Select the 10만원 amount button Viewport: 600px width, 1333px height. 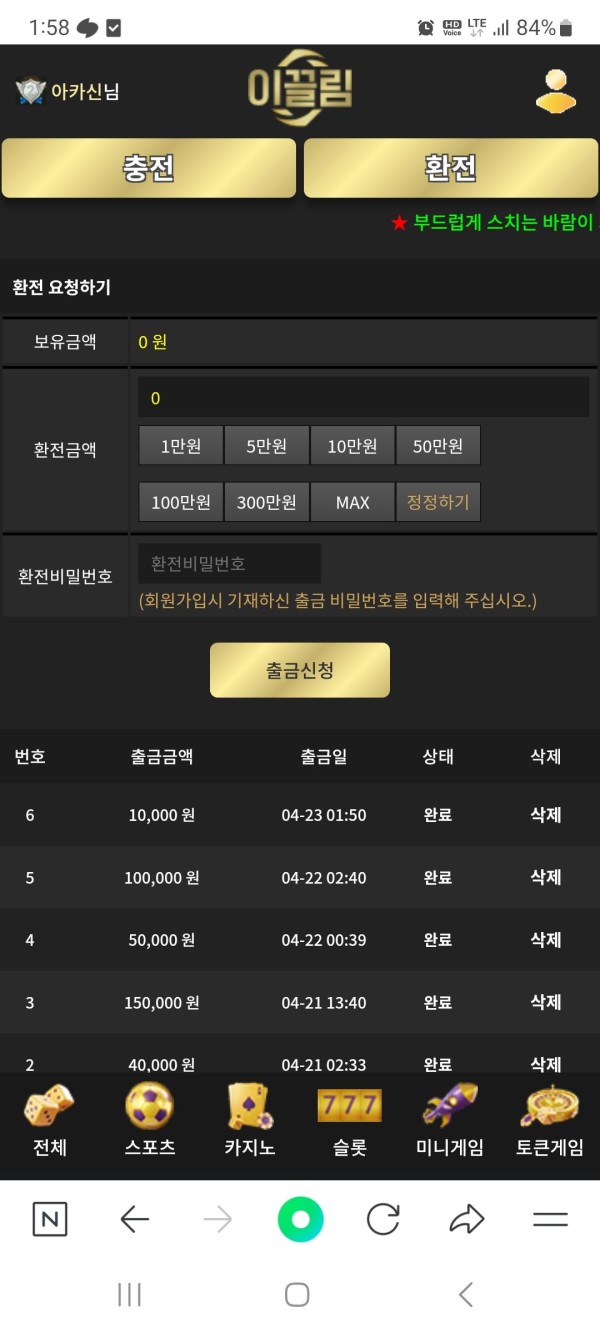click(x=353, y=446)
